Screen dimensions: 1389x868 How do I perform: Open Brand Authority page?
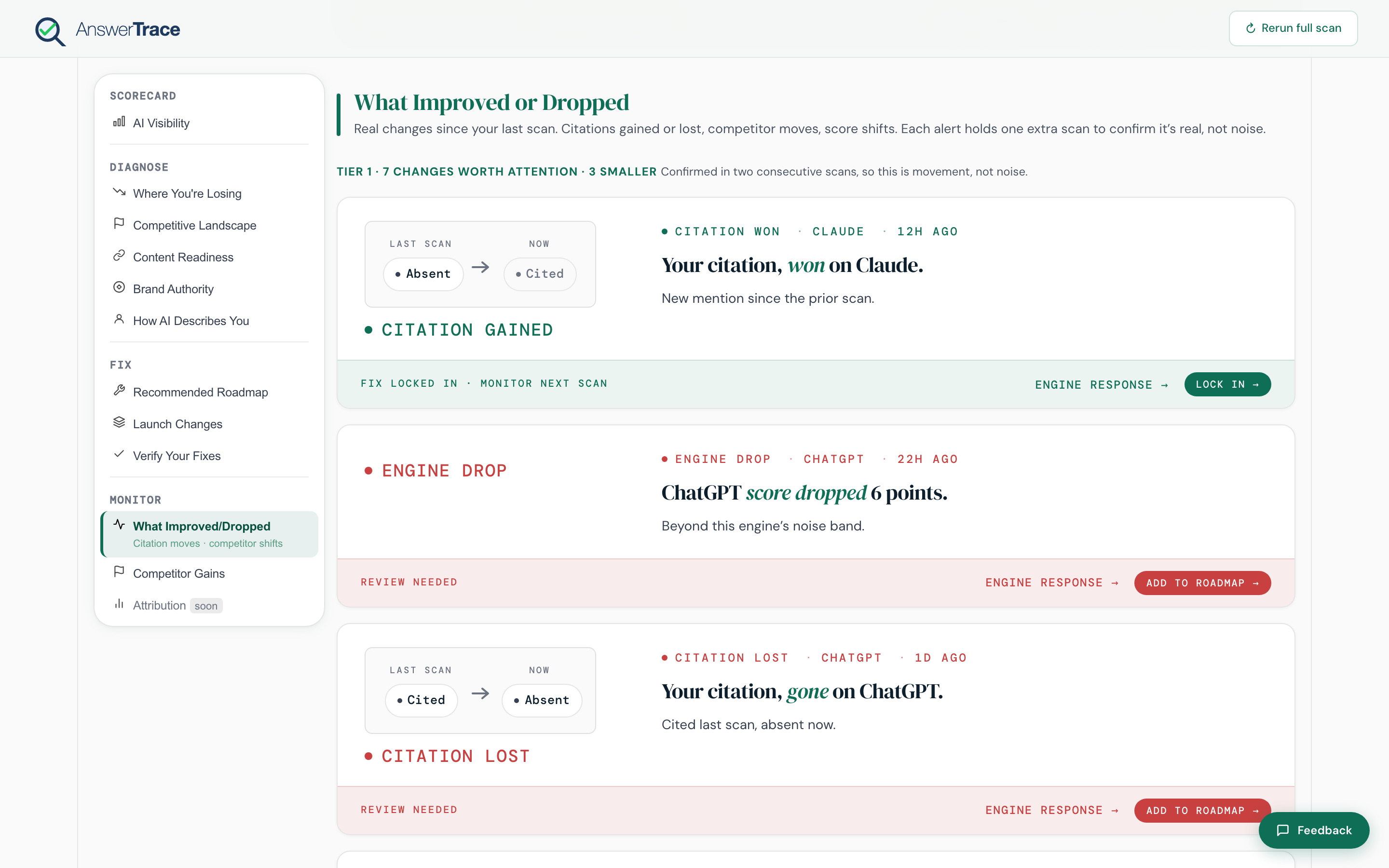pyautogui.click(x=209, y=289)
